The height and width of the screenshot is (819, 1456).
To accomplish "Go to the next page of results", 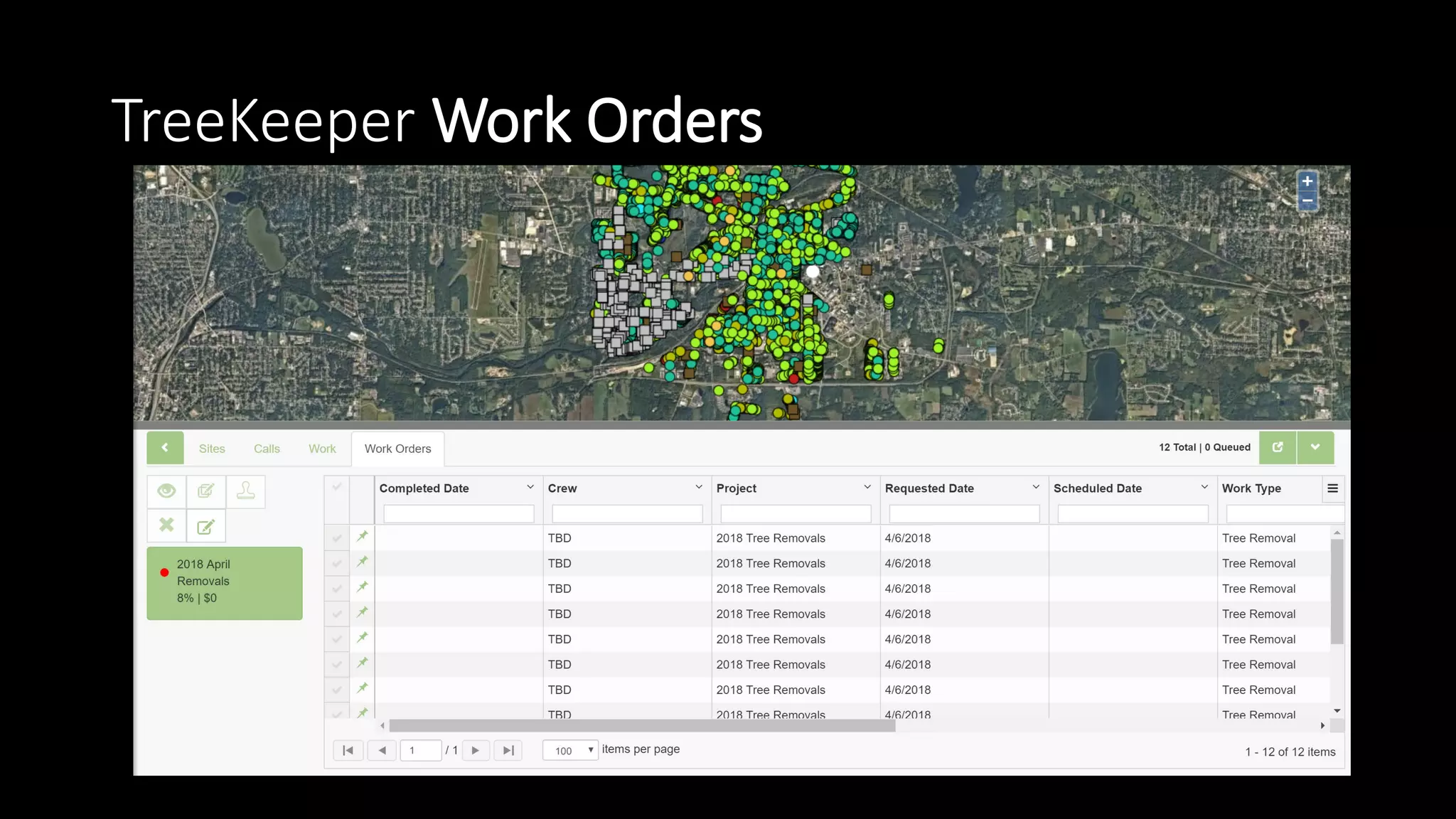I will coord(476,750).
